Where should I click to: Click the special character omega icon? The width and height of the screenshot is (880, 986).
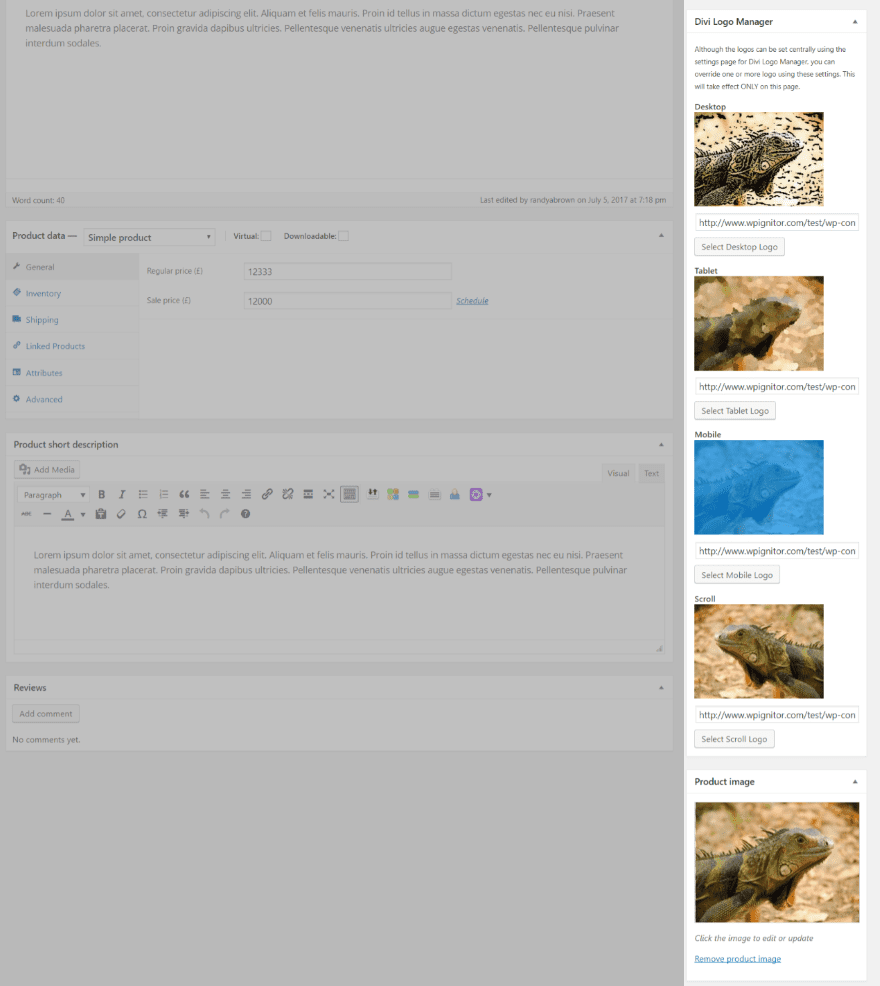click(x=142, y=514)
